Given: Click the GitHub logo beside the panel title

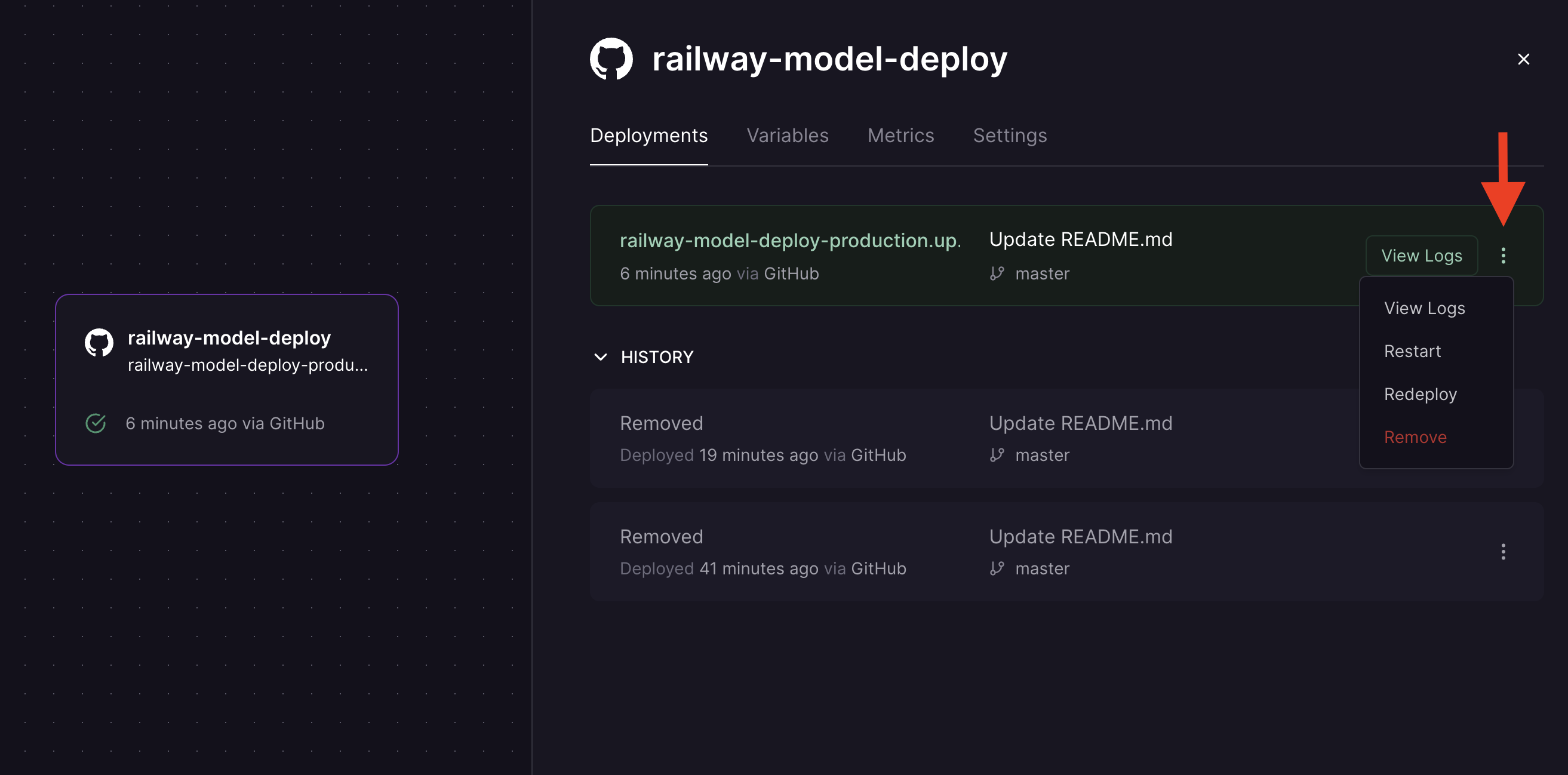Looking at the screenshot, I should pyautogui.click(x=611, y=59).
